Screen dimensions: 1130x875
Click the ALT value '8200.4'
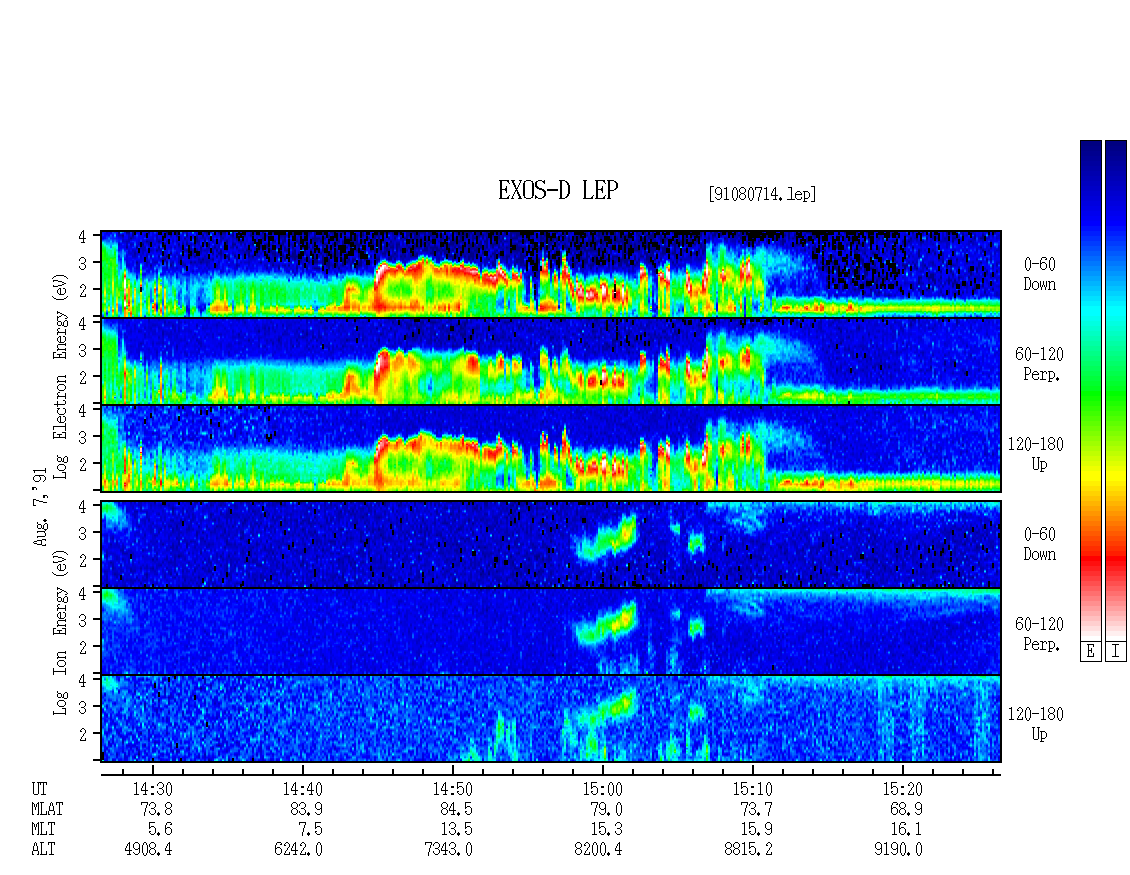click(x=598, y=850)
